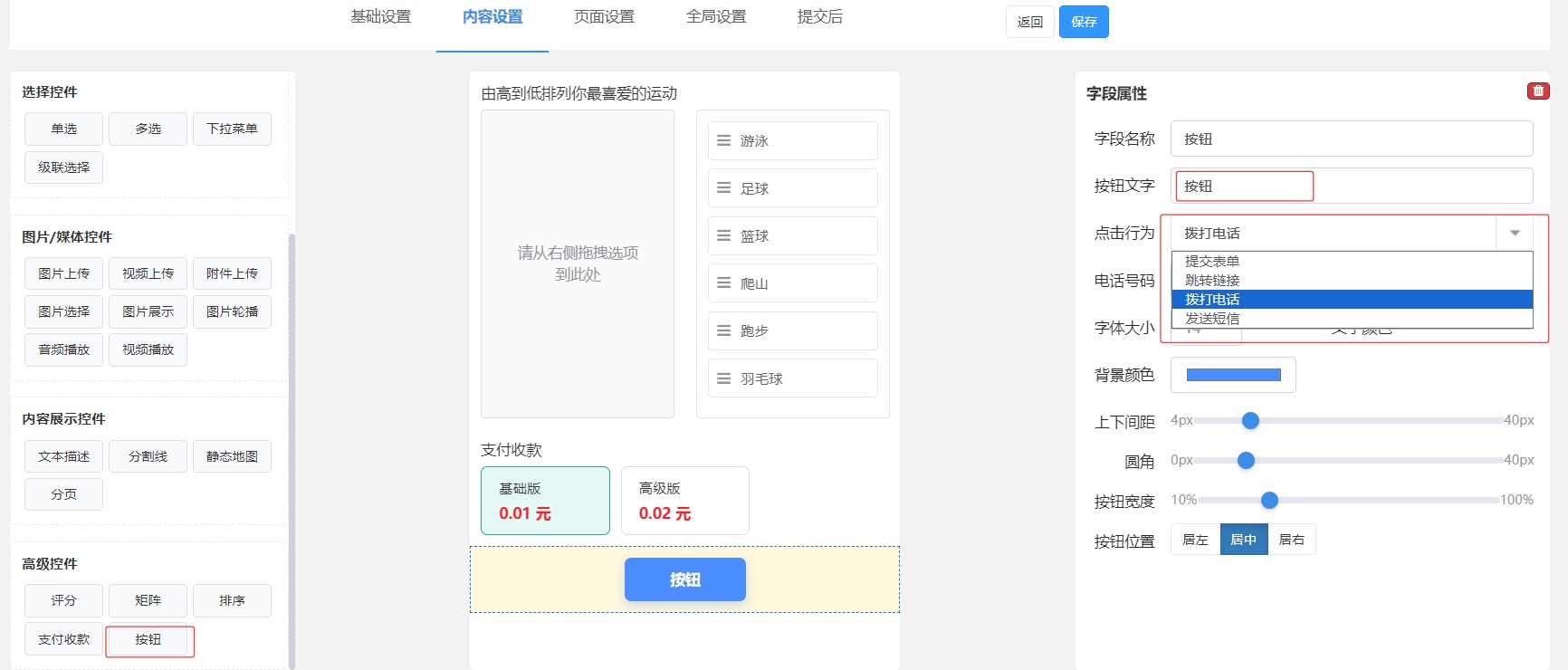Select the 高级版 0.02 元 payment option

coord(684,501)
